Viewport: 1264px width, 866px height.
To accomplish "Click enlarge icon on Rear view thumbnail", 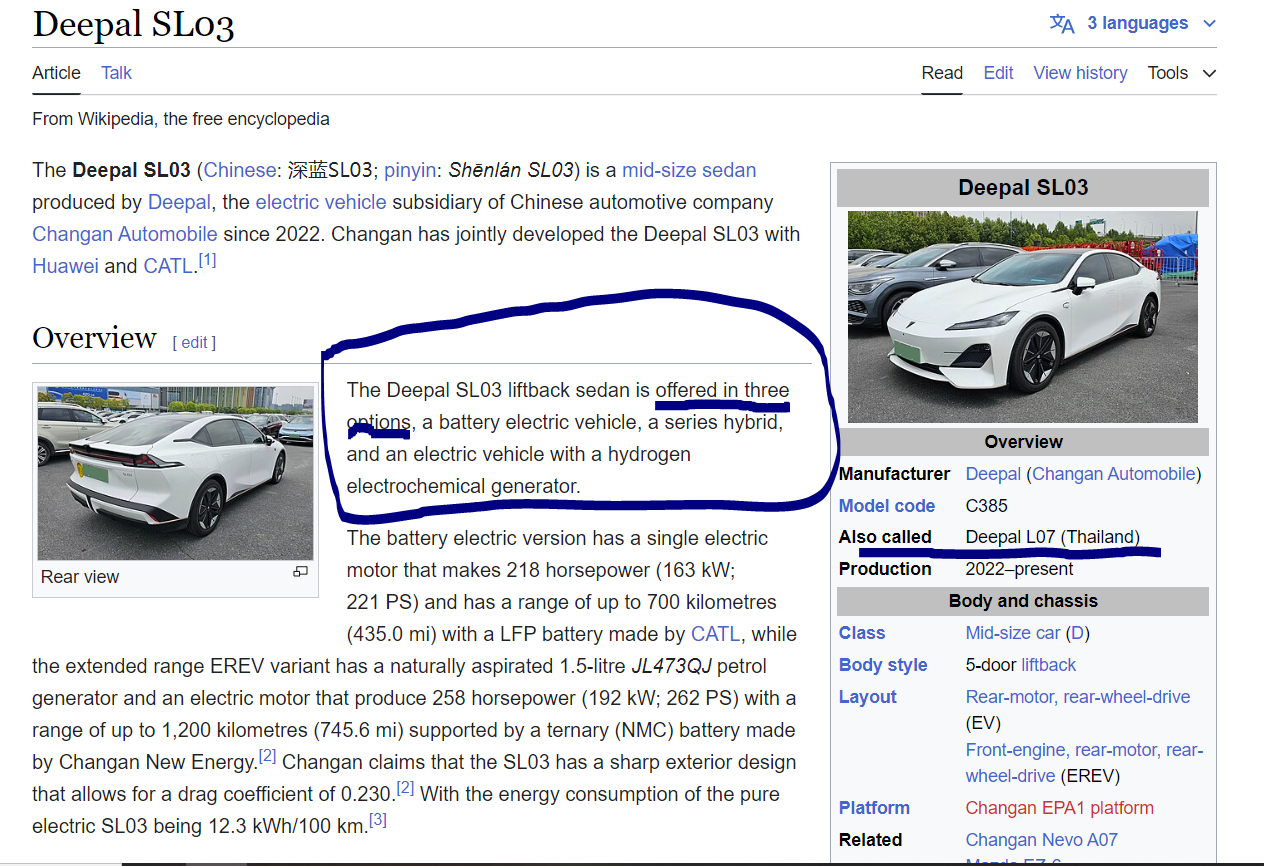I will (x=300, y=572).
